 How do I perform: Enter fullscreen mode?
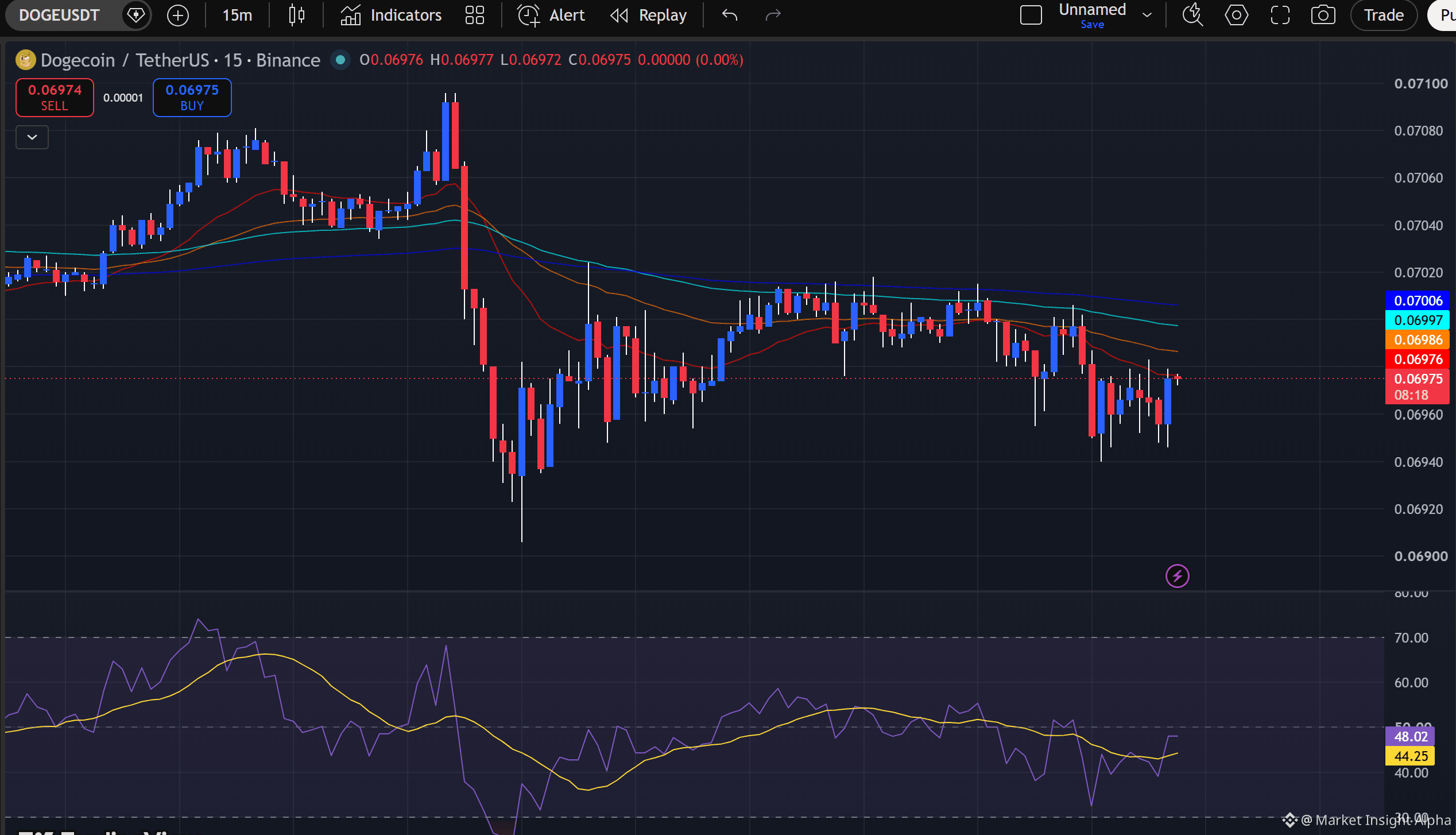tap(1280, 16)
